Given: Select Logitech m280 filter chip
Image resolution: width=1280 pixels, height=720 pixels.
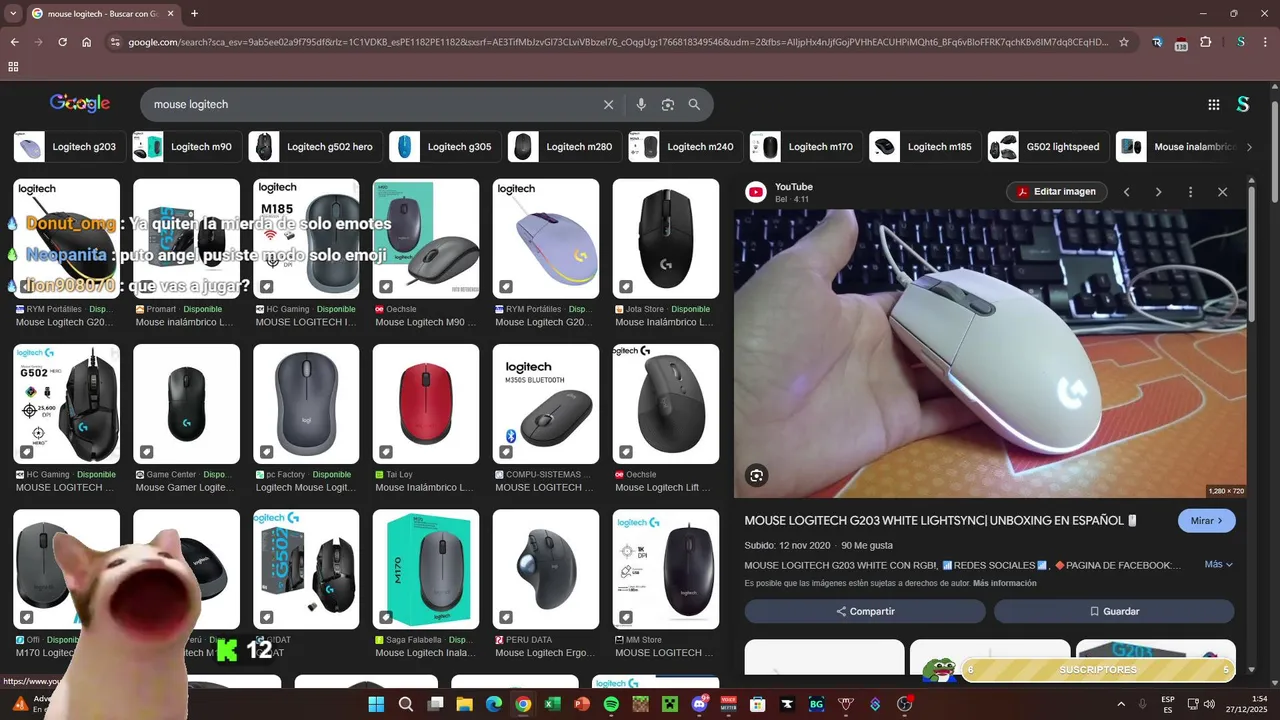Looking at the screenshot, I should coord(563,147).
